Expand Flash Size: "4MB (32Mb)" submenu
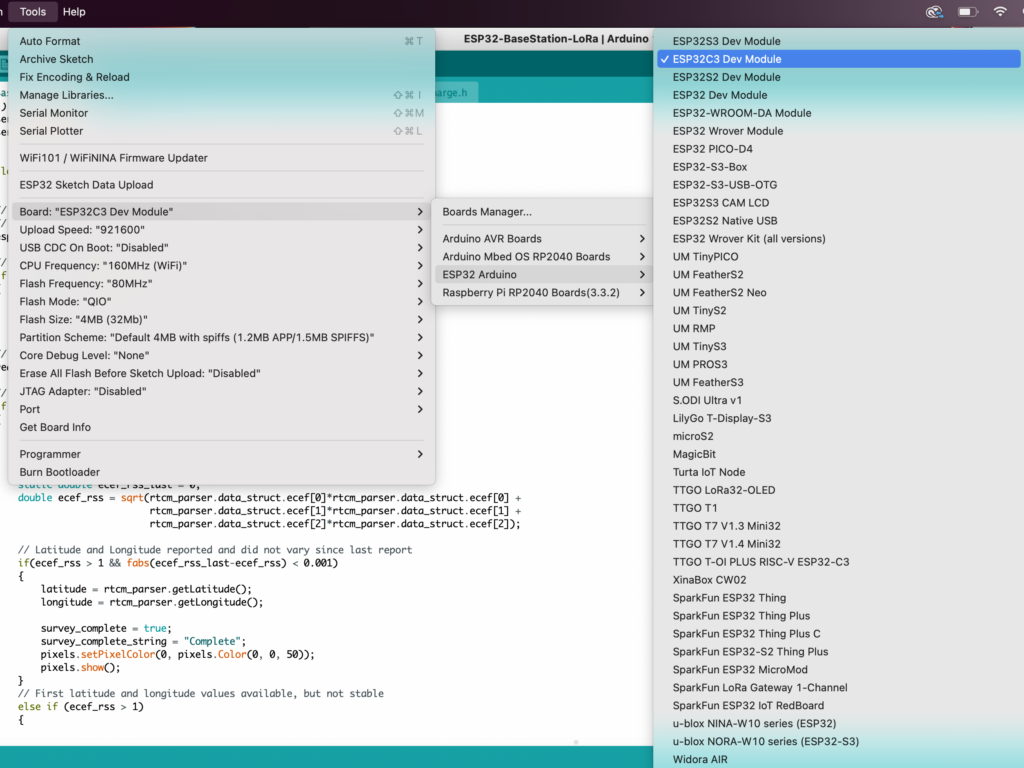 [x=221, y=319]
